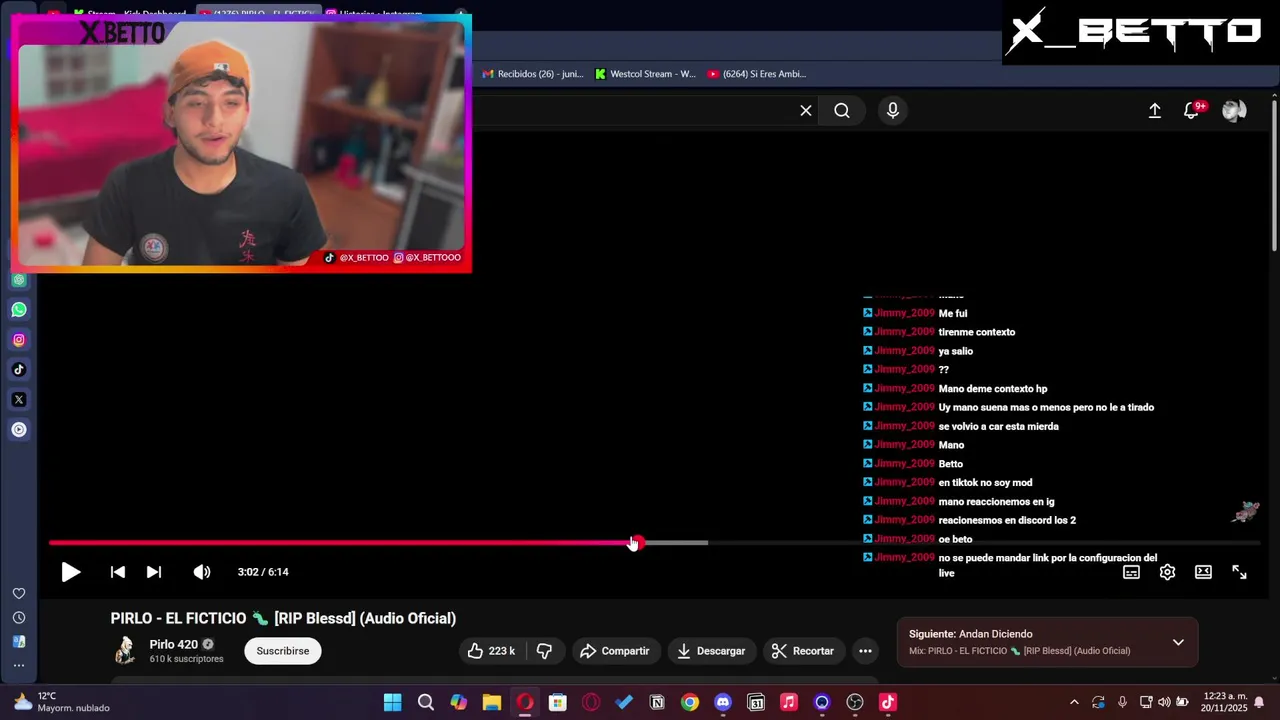Viewport: 1280px width, 720px height.
Task: Seek to the buffered gray part of the progress bar
Action: coord(675,543)
